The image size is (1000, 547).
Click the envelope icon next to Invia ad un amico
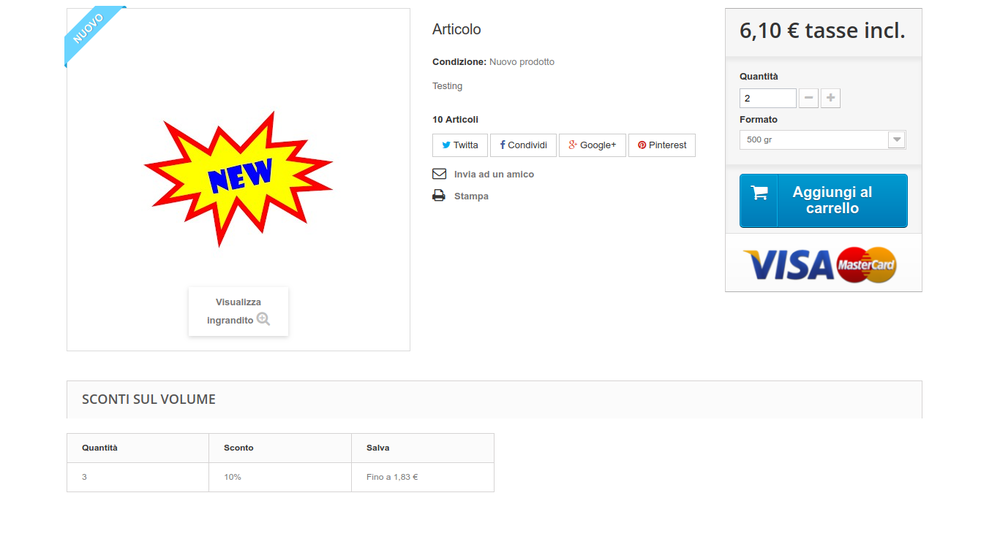pyautogui.click(x=439, y=173)
